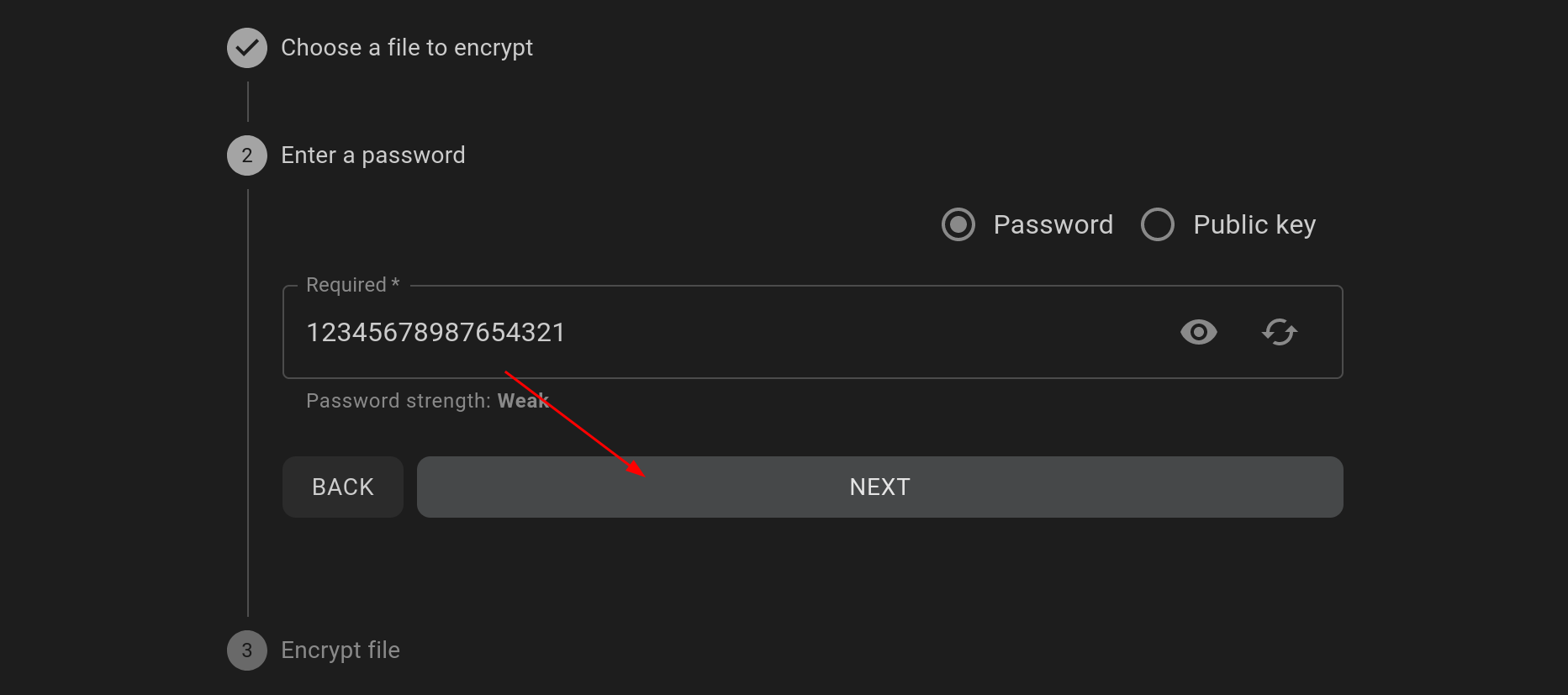
Task: Expand the "Choose a file to encrypt" step
Action: coord(407,48)
